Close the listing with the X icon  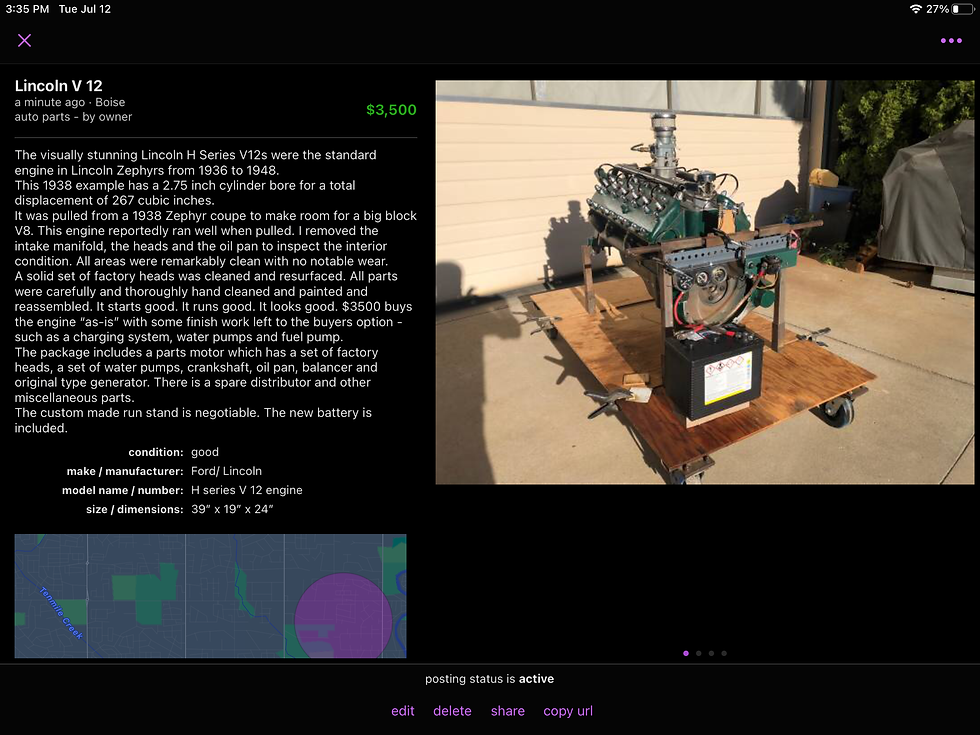(x=24, y=41)
